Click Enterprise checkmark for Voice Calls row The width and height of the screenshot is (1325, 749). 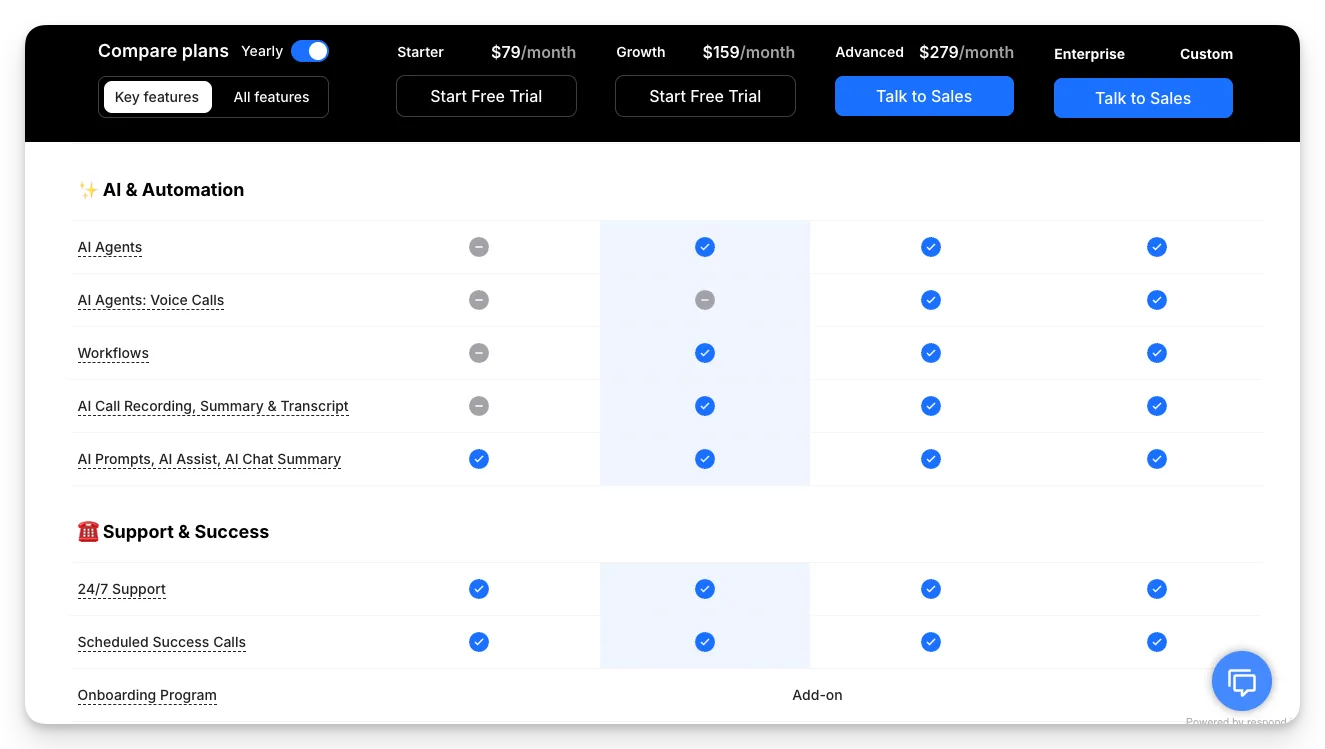tap(1157, 300)
